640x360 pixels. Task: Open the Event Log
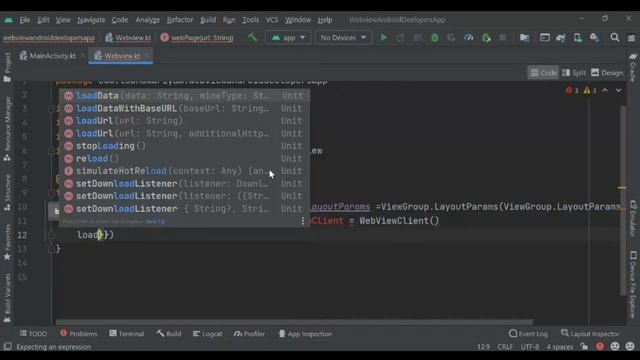pyautogui.click(x=528, y=333)
